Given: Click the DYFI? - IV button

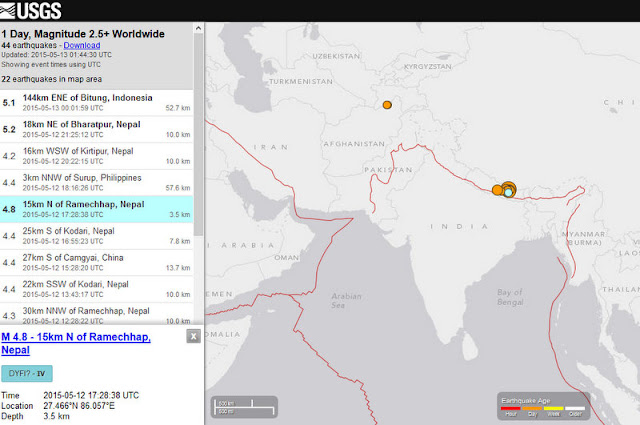Looking at the screenshot, I should [x=27, y=374].
